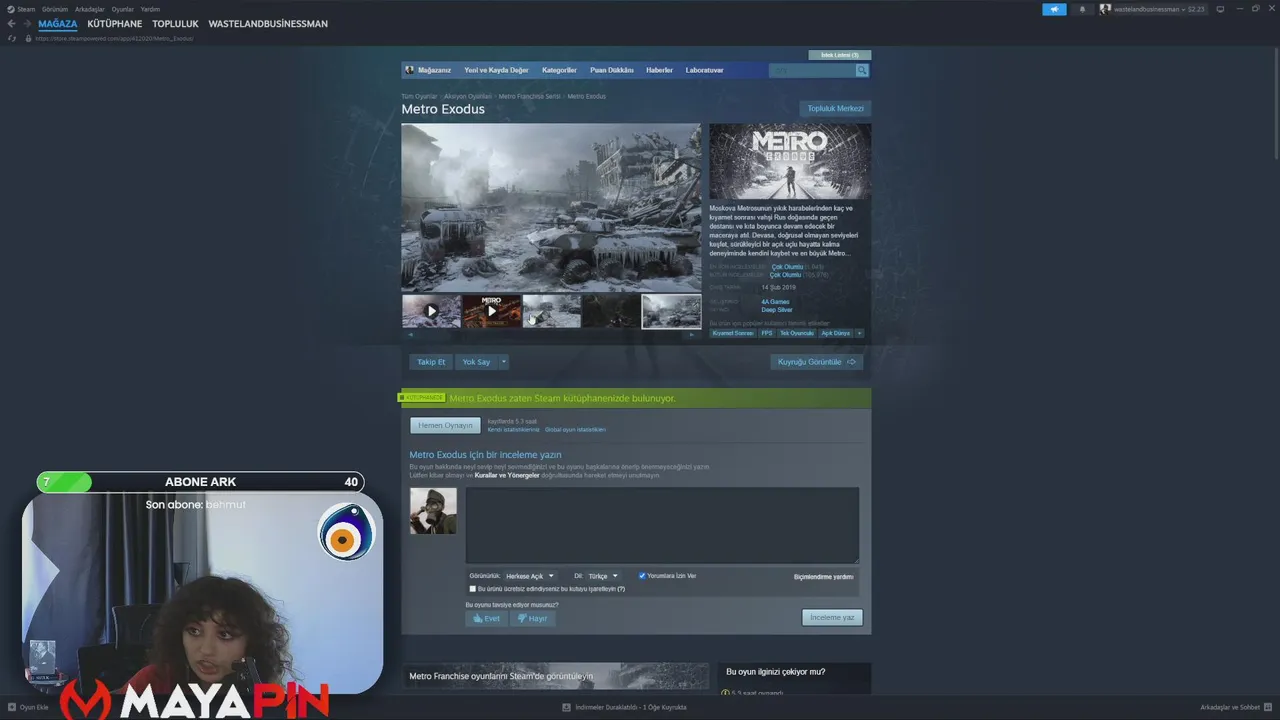
Task: Open the Oyunlar menu
Action: pyautogui.click(x=122, y=9)
